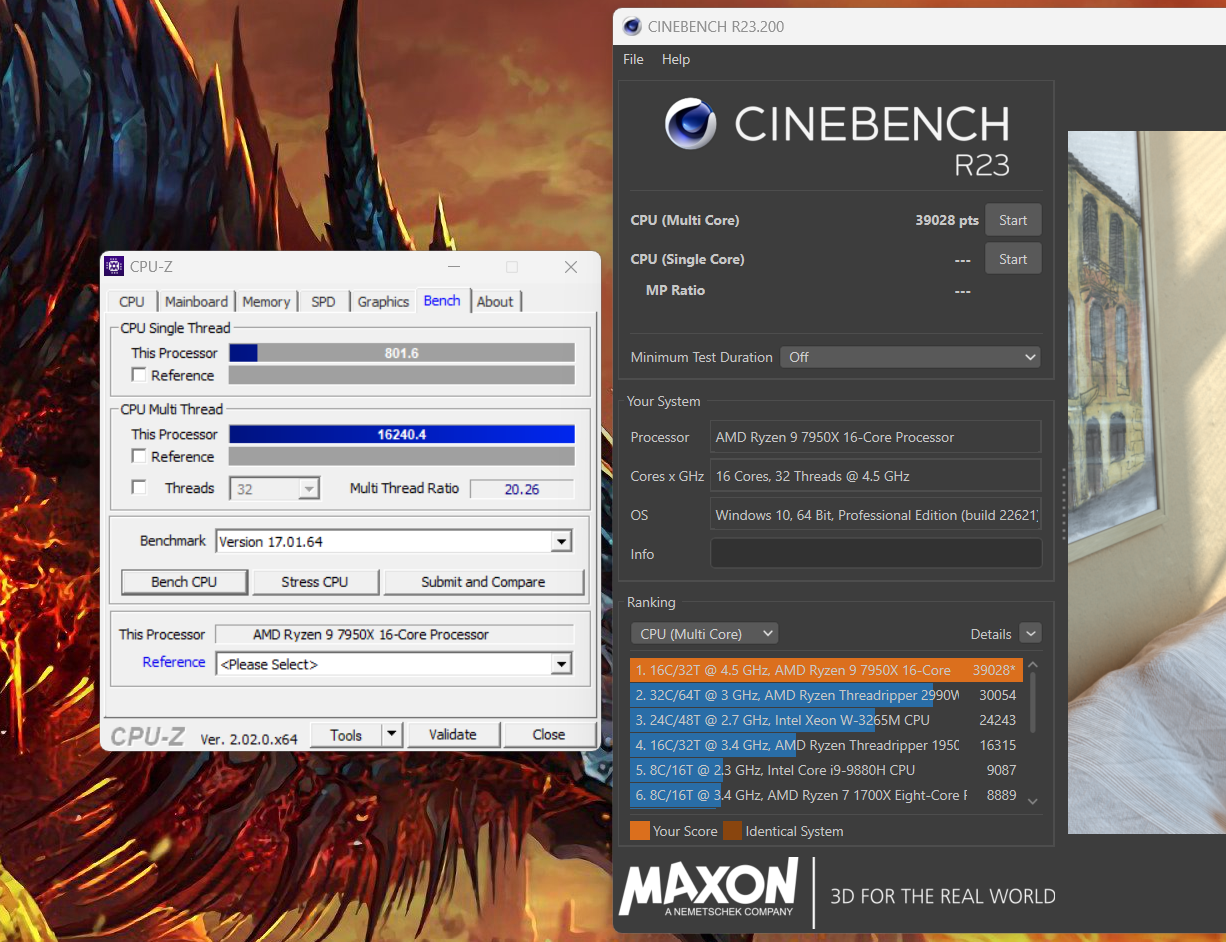This screenshot has width=1226, height=942.
Task: Open the Minimum Test Duration dropdown
Action: 910,357
